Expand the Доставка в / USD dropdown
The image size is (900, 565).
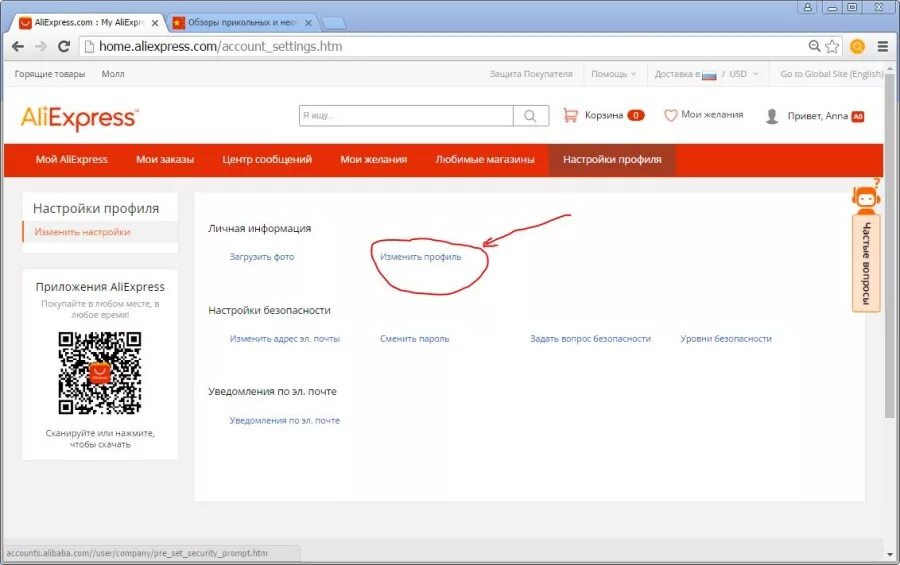(x=706, y=74)
